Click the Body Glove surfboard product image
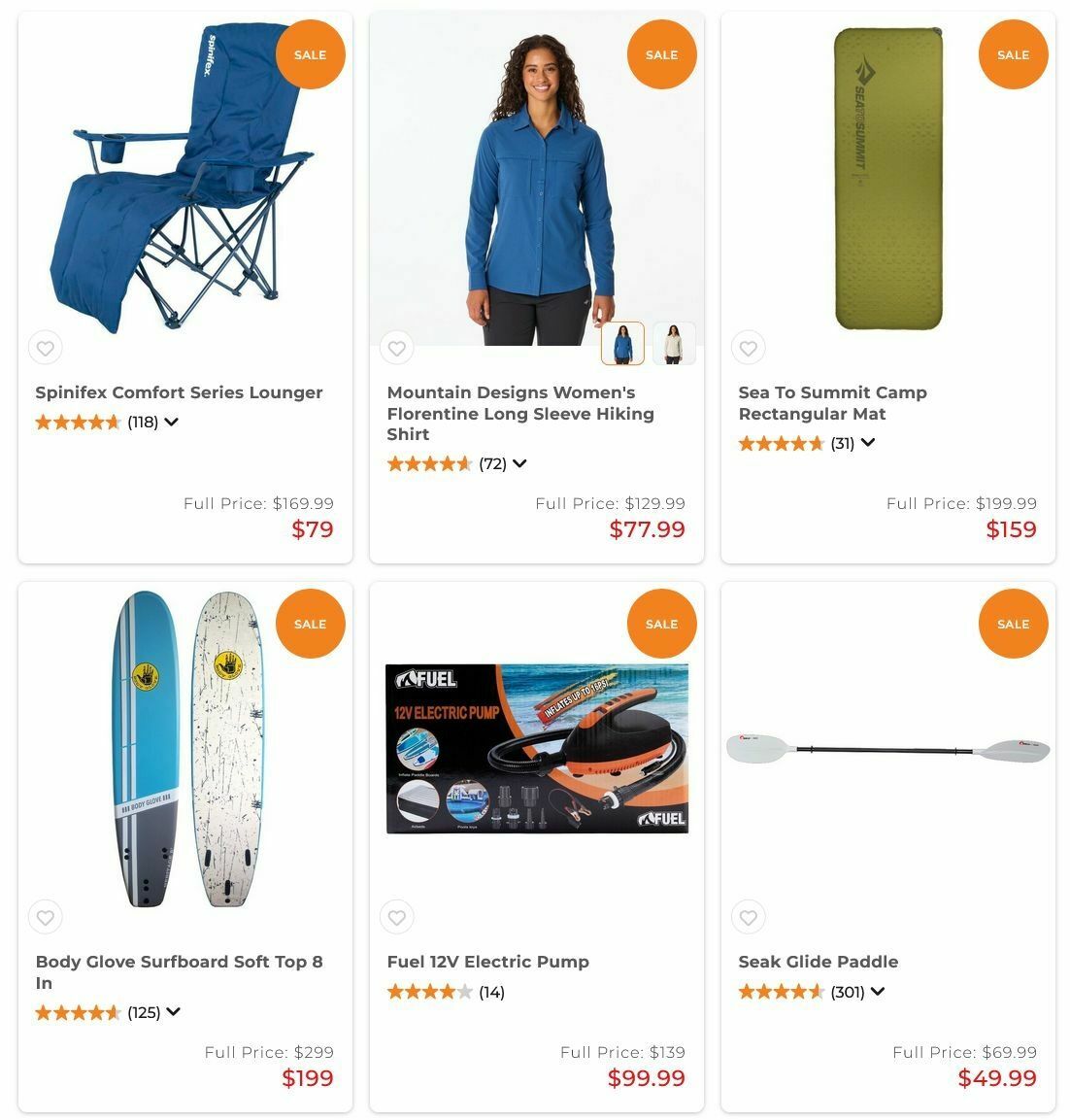Image resolution: width=1070 pixels, height=1120 pixels. point(187,749)
